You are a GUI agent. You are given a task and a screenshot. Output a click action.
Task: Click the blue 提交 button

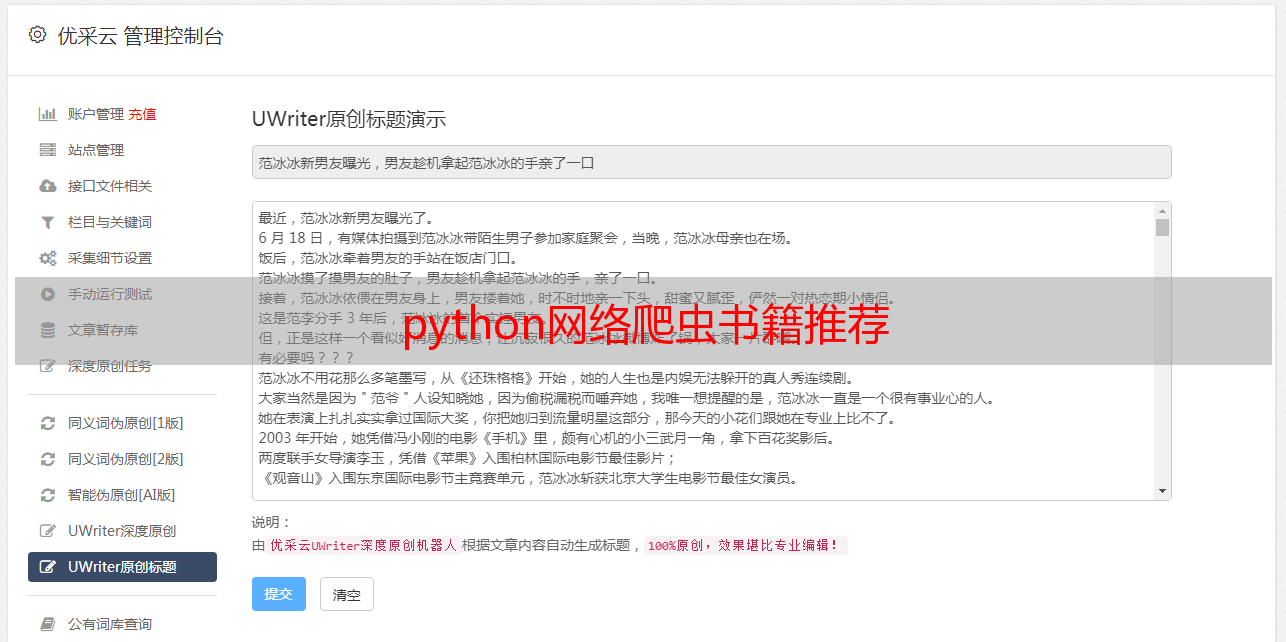point(278,594)
